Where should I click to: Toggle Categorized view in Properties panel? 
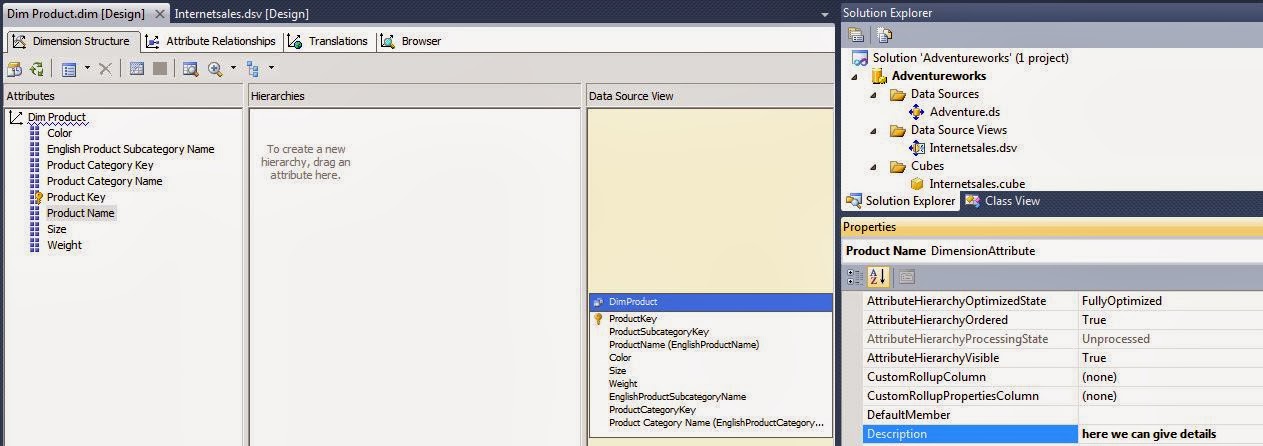855,277
